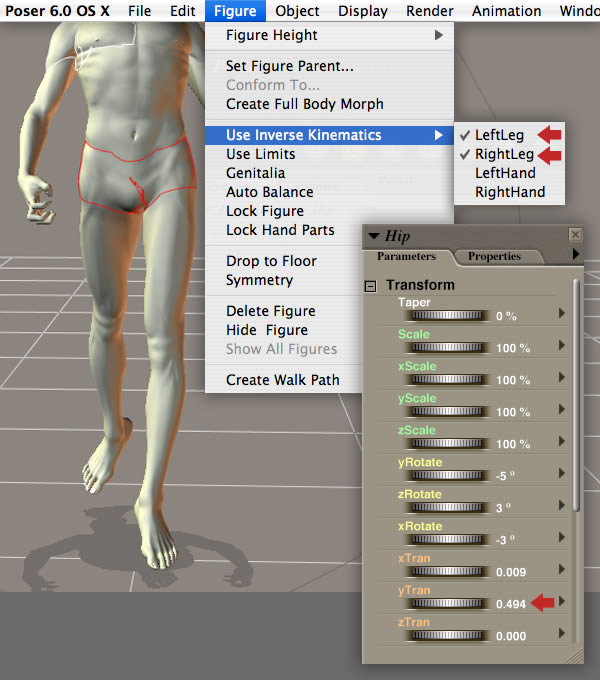The width and height of the screenshot is (600, 680).
Task: Choose Lock Hand Parts
Action: [284, 230]
